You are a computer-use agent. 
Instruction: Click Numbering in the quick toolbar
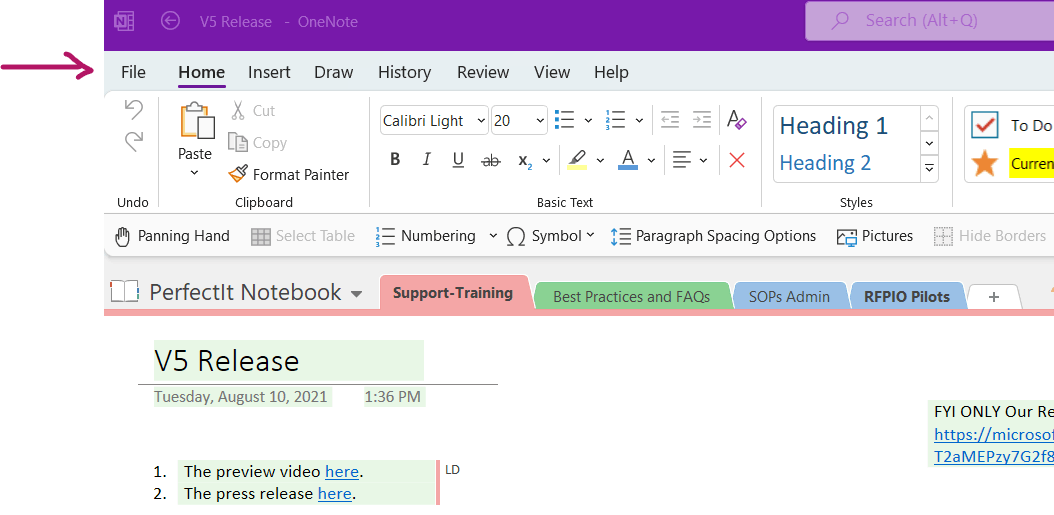coord(425,236)
